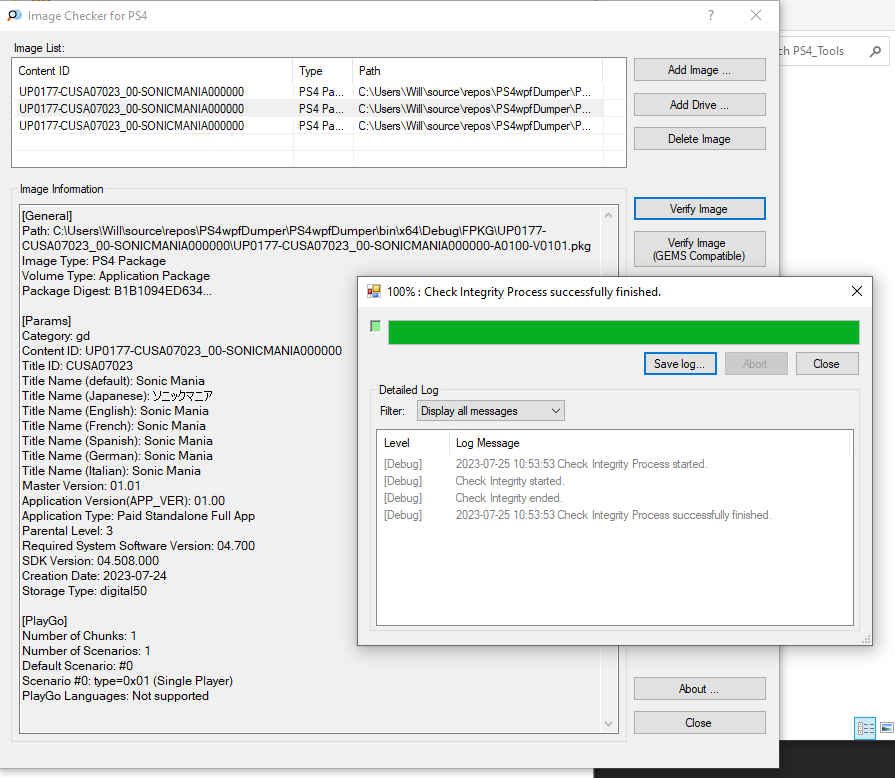Close the integrity progress dialog with X

click(856, 292)
